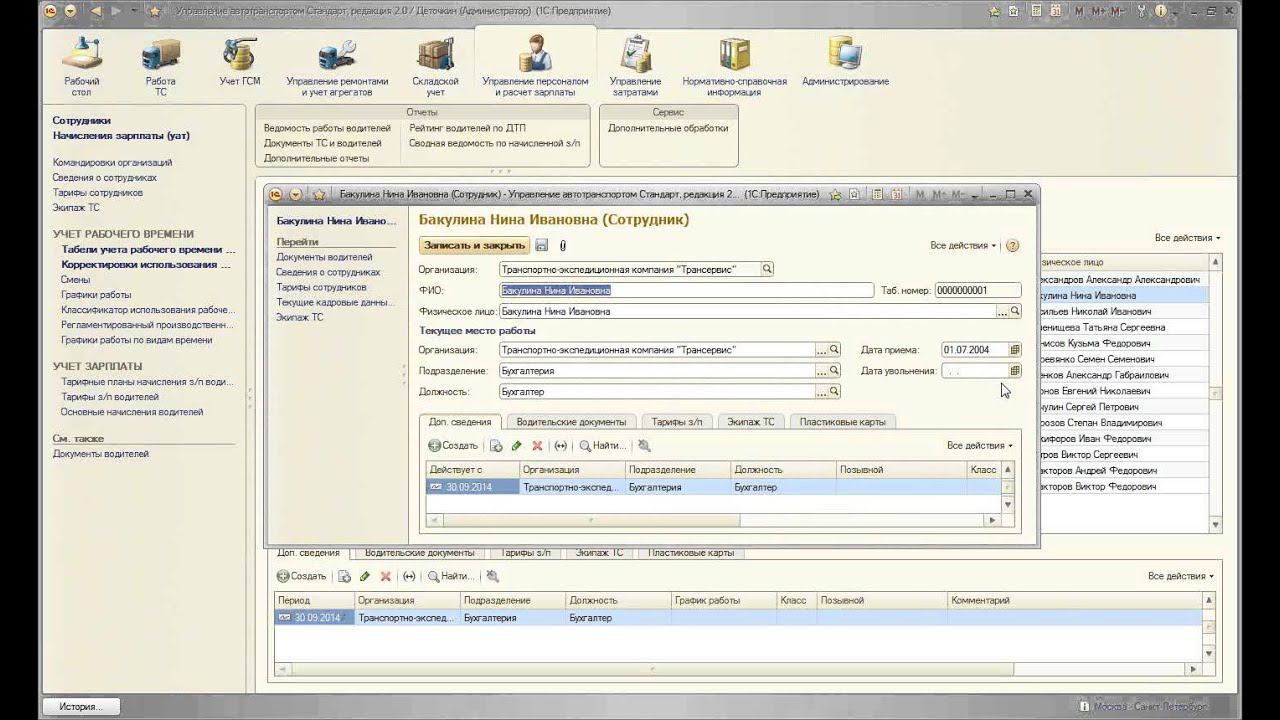Image resolution: width=1280 pixels, height=720 pixels.
Task: Open Все действия dropdown above background employee list
Action: 1188,238
